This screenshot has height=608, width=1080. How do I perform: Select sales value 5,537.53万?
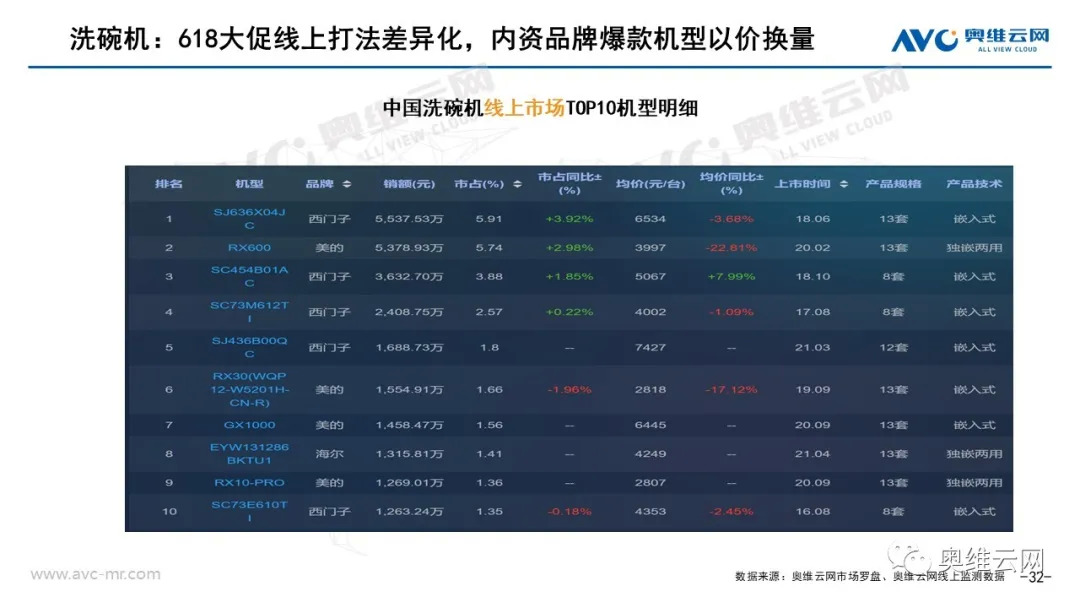pyautogui.click(x=409, y=219)
